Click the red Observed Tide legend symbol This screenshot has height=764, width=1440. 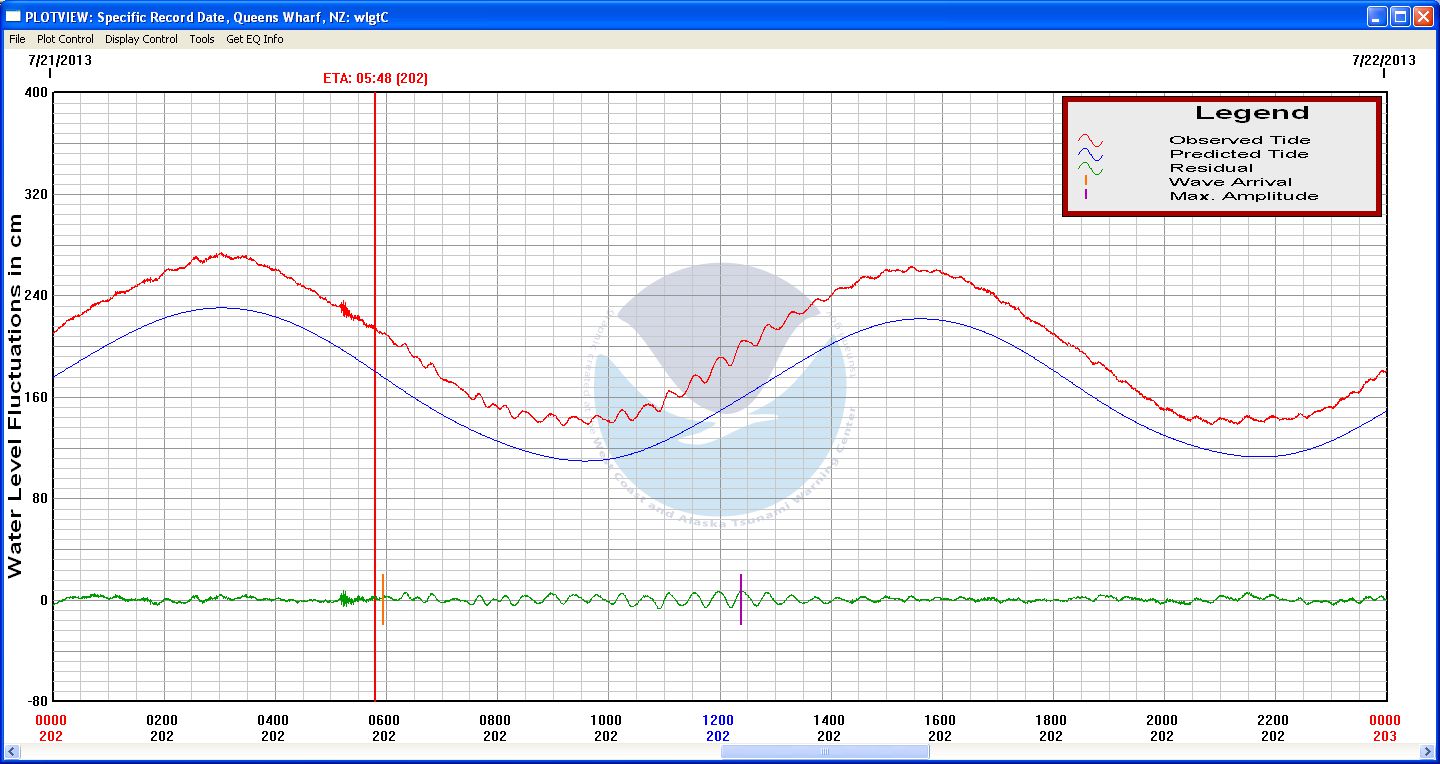click(x=1089, y=141)
